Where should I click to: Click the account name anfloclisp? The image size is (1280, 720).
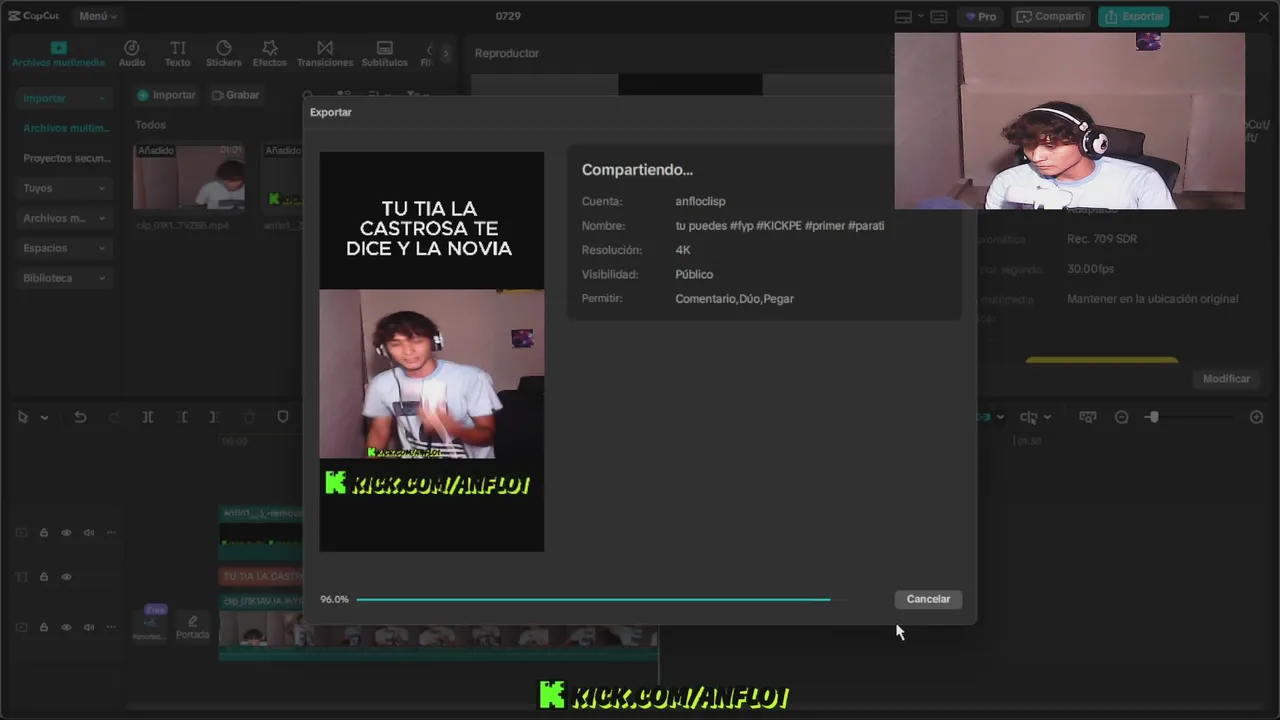coord(700,201)
